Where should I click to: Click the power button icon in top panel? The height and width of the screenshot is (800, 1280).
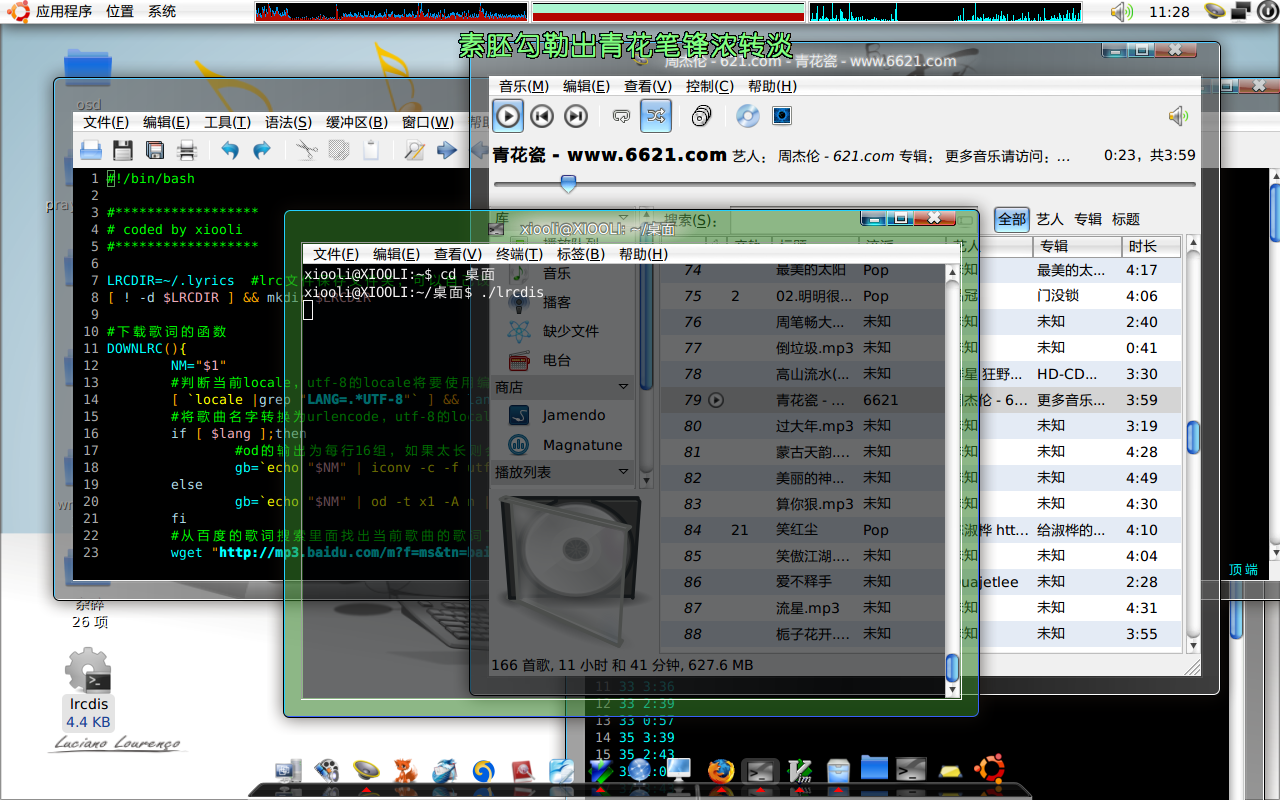[1267, 12]
